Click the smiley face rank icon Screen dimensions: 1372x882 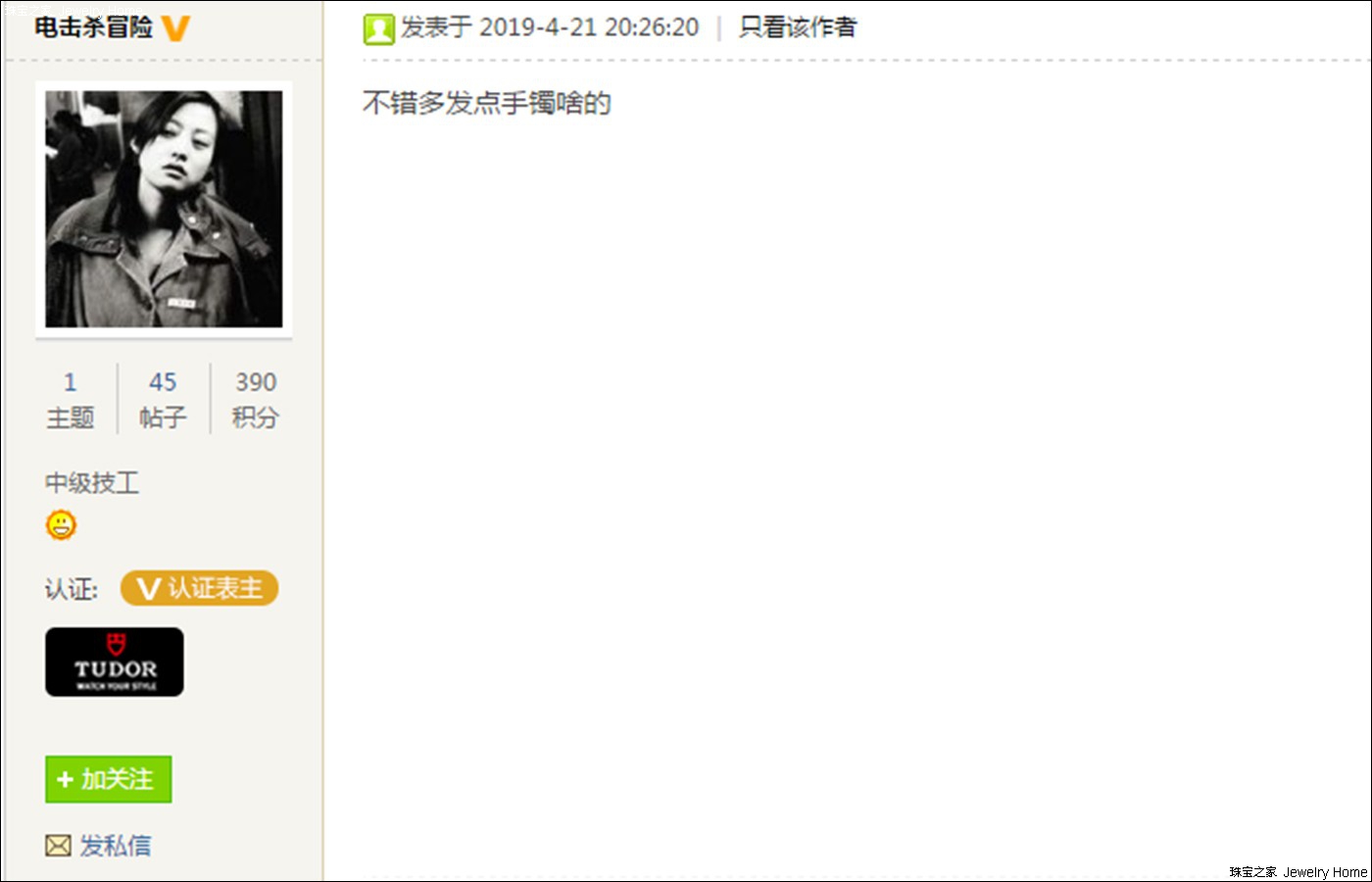(61, 525)
